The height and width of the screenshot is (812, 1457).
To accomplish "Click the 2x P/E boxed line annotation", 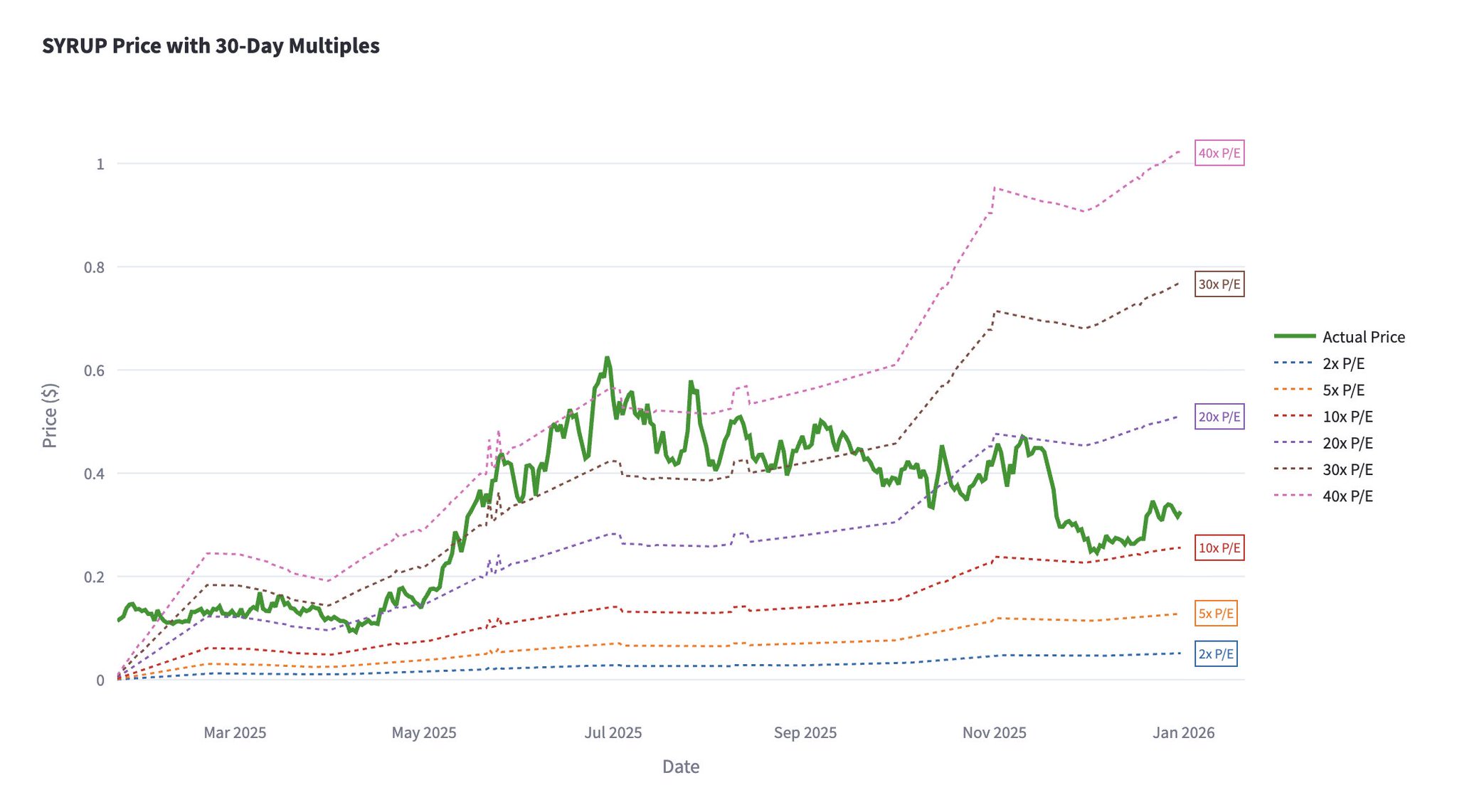I will (1216, 653).
